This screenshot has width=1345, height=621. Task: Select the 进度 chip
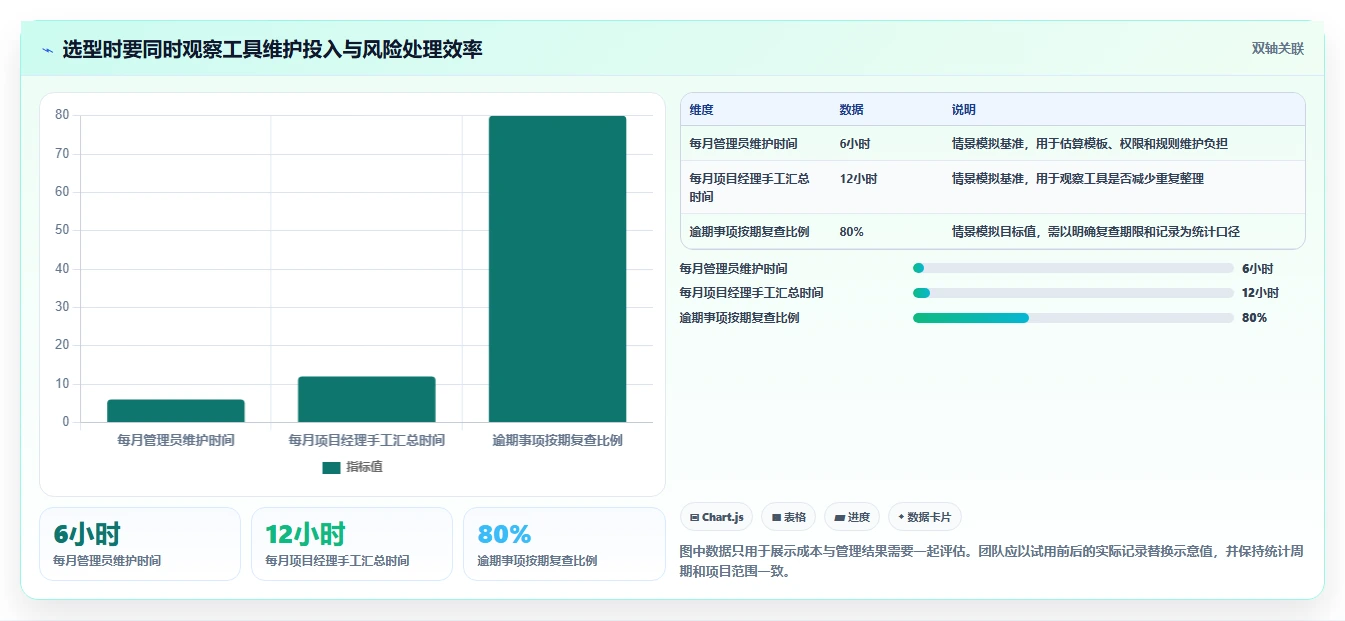[x=852, y=517]
